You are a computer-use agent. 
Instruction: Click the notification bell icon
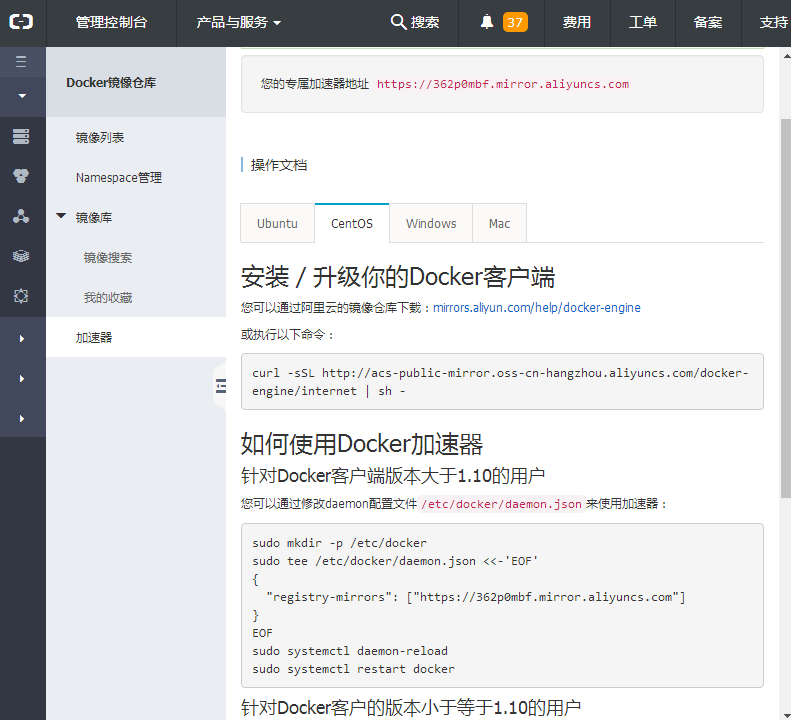tap(487, 22)
